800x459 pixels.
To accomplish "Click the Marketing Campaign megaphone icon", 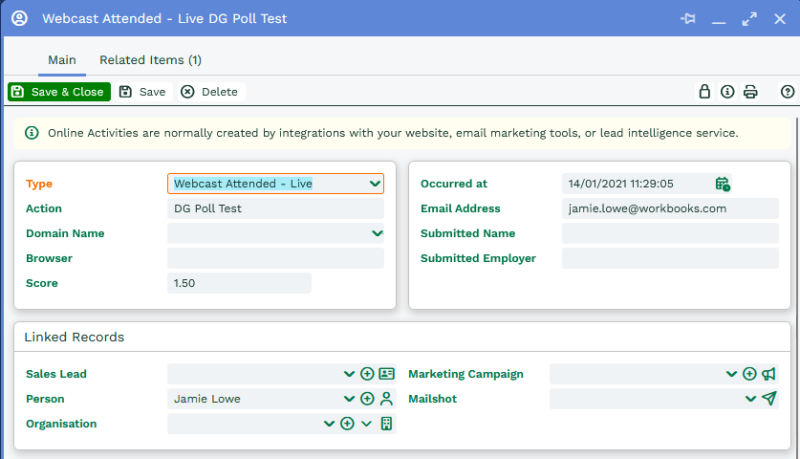I will pos(768,374).
